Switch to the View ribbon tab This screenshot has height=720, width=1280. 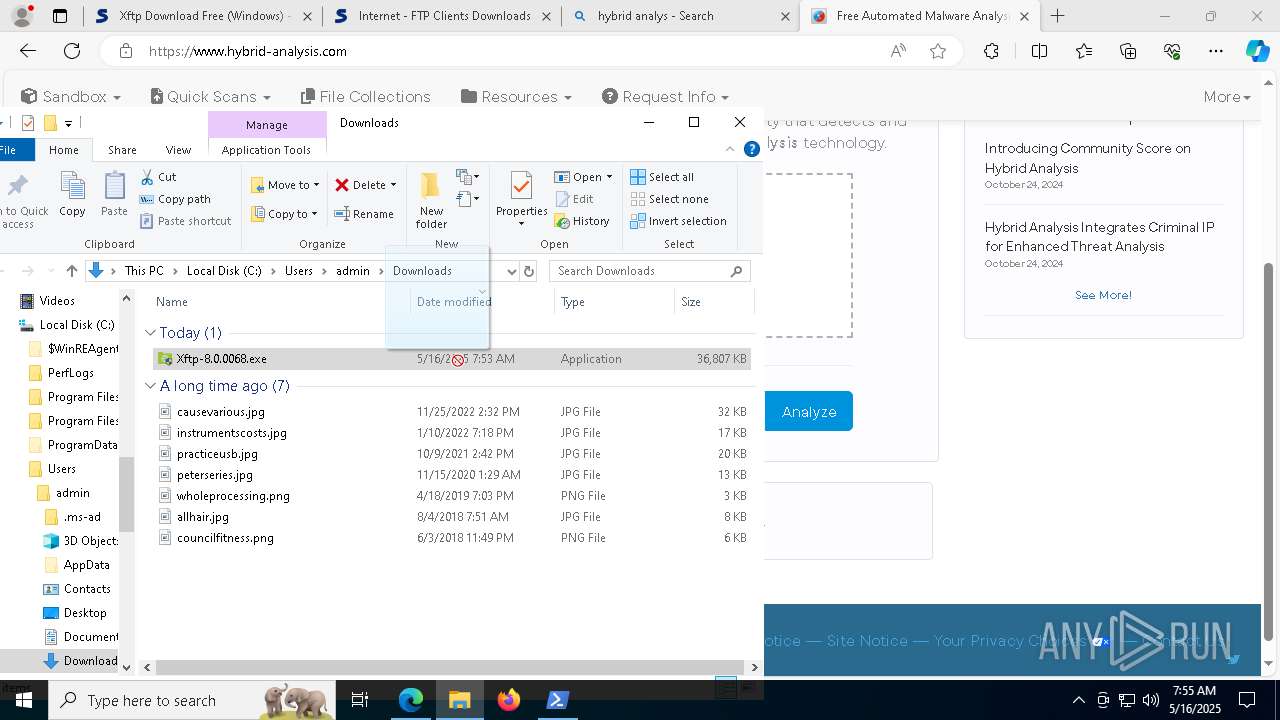pyautogui.click(x=178, y=150)
